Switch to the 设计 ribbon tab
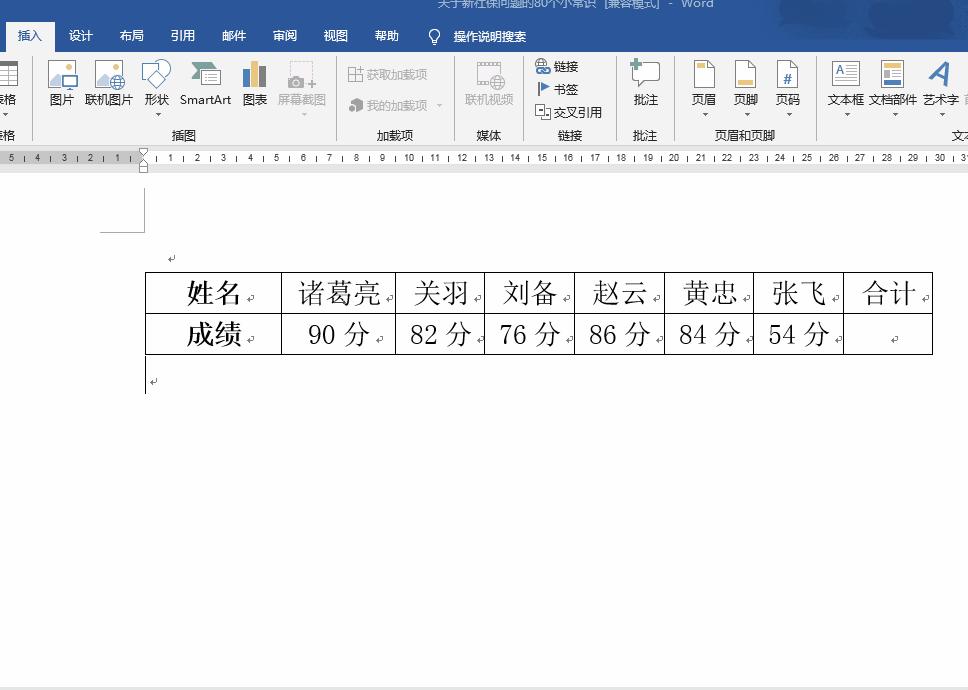968x690 pixels. point(79,35)
